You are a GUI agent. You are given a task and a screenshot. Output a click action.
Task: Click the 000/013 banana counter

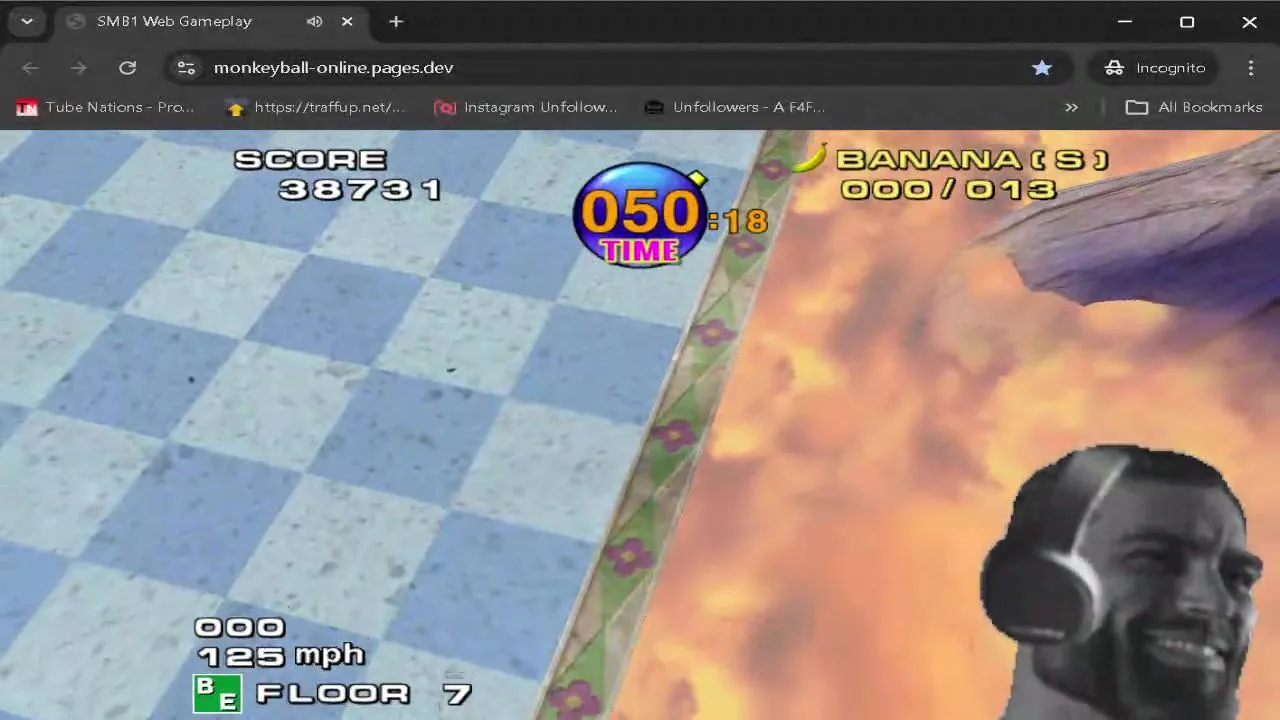pyautogui.click(x=948, y=189)
